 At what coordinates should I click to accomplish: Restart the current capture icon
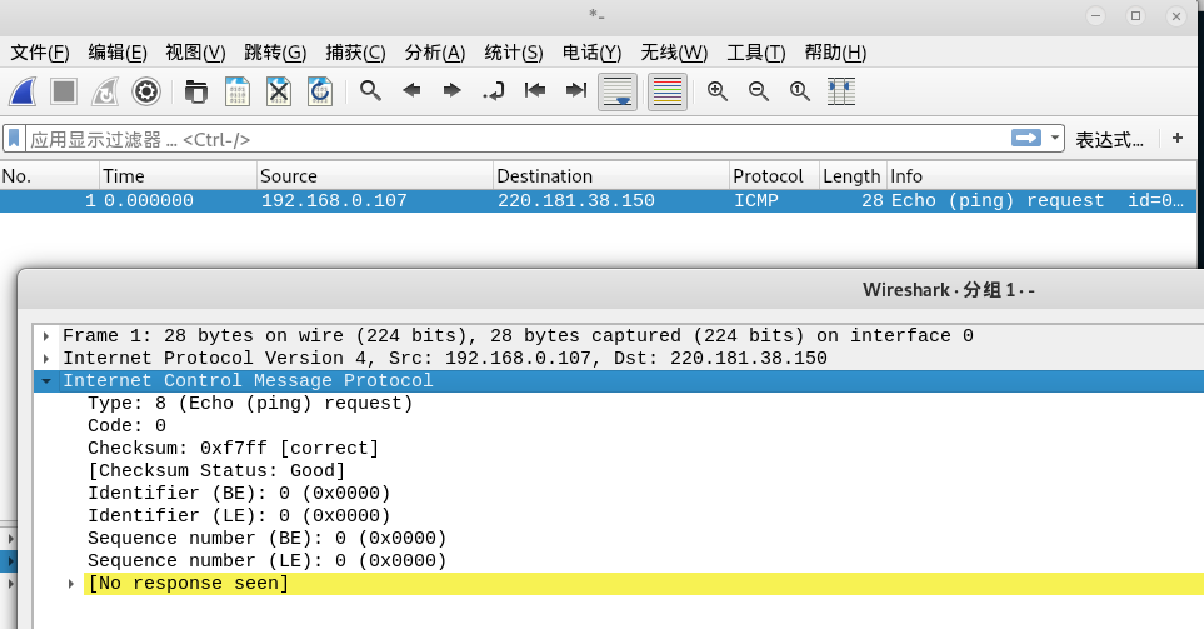pos(105,92)
